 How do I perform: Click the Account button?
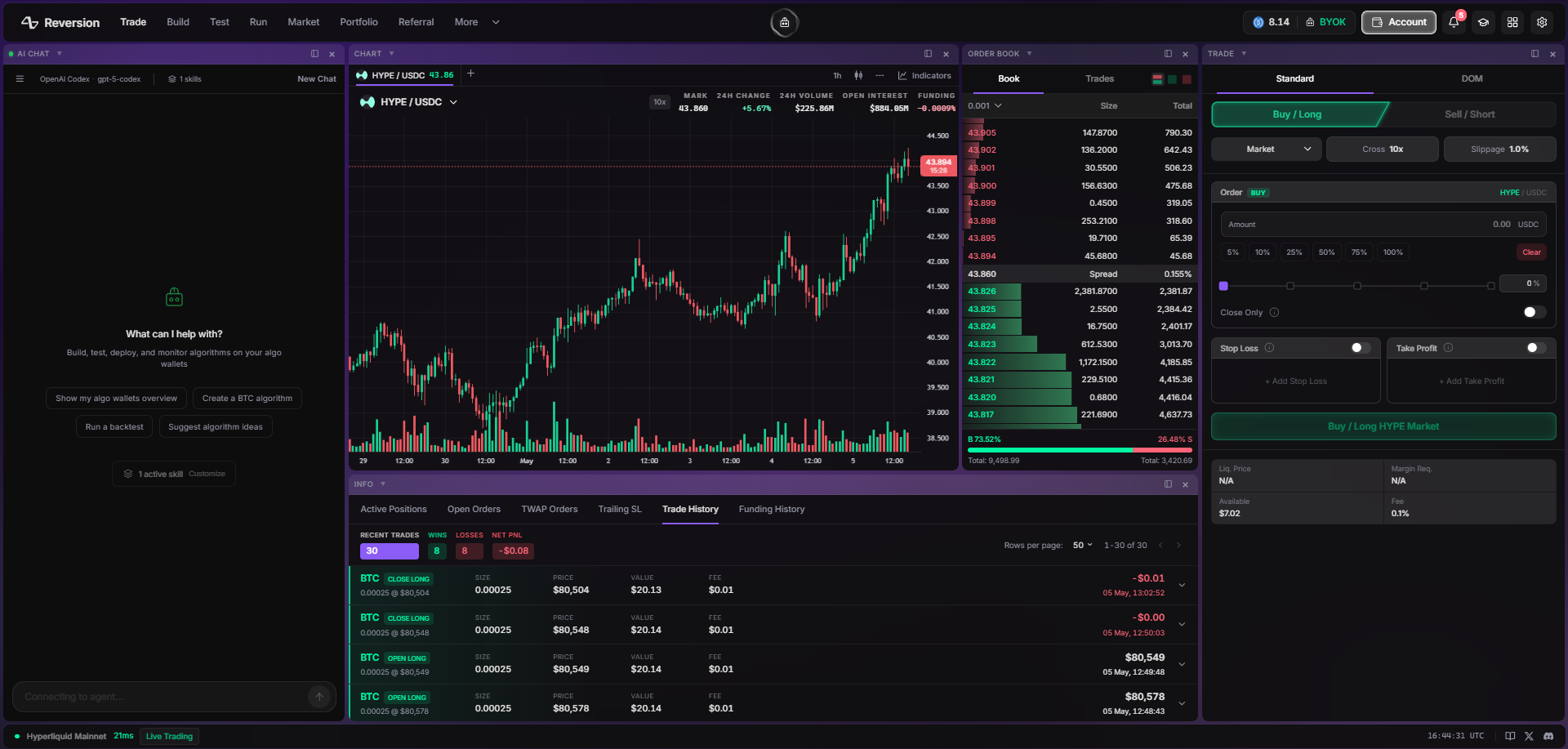point(1399,23)
